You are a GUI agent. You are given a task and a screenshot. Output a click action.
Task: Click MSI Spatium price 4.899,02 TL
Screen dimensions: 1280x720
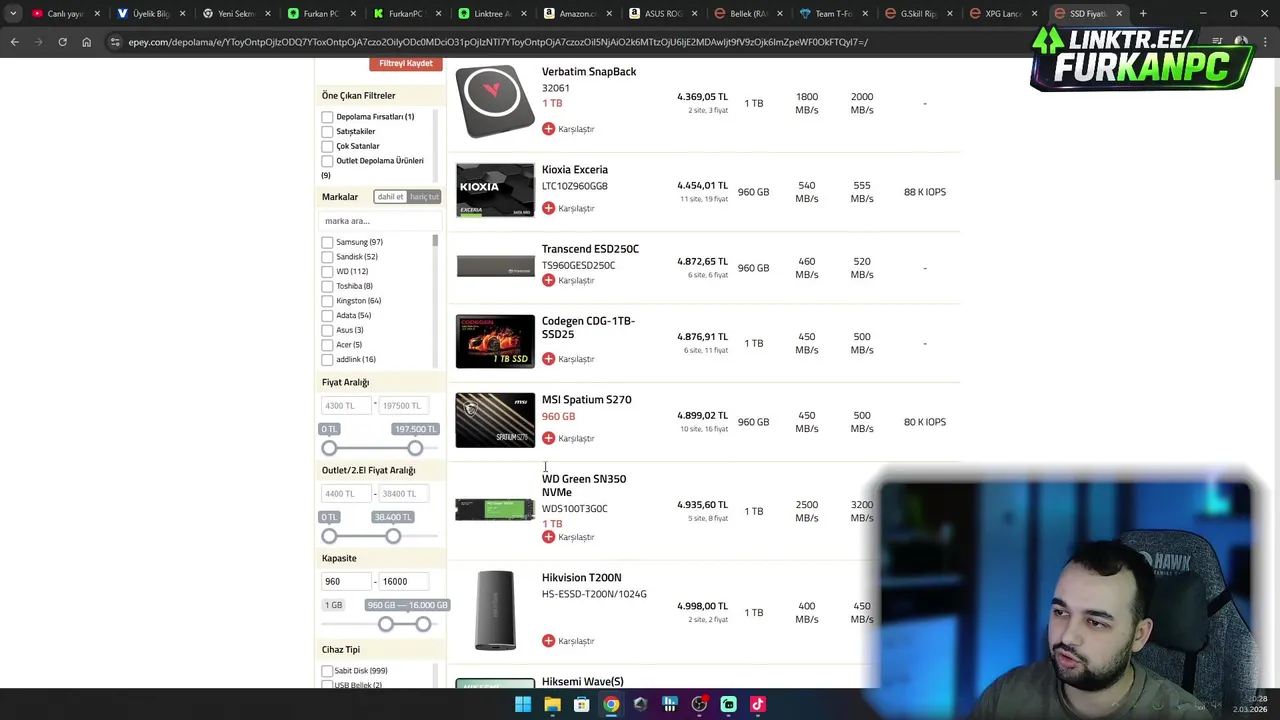pyautogui.click(x=702, y=415)
